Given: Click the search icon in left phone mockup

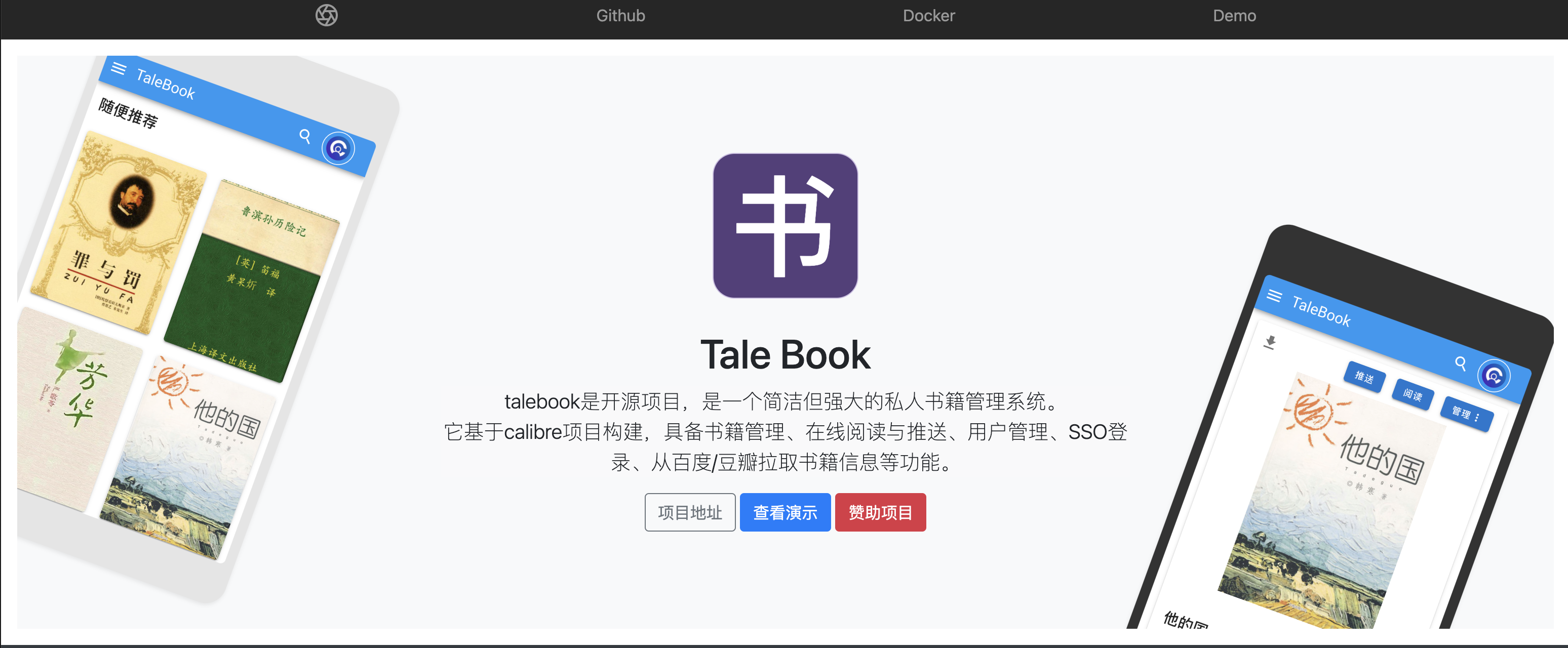Looking at the screenshot, I should tap(305, 136).
